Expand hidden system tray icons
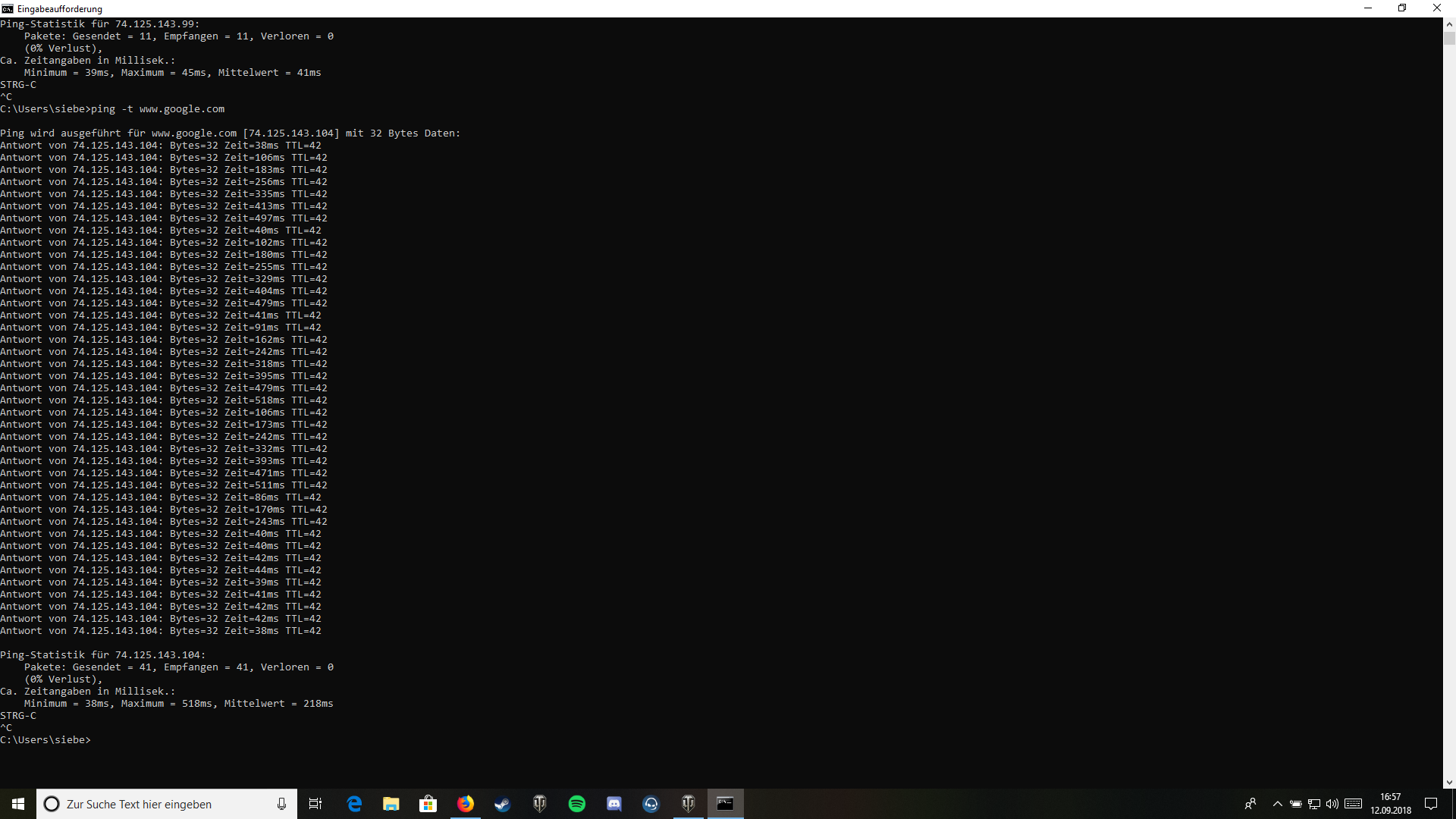Screen dimensions: 1456x819 point(1277,804)
